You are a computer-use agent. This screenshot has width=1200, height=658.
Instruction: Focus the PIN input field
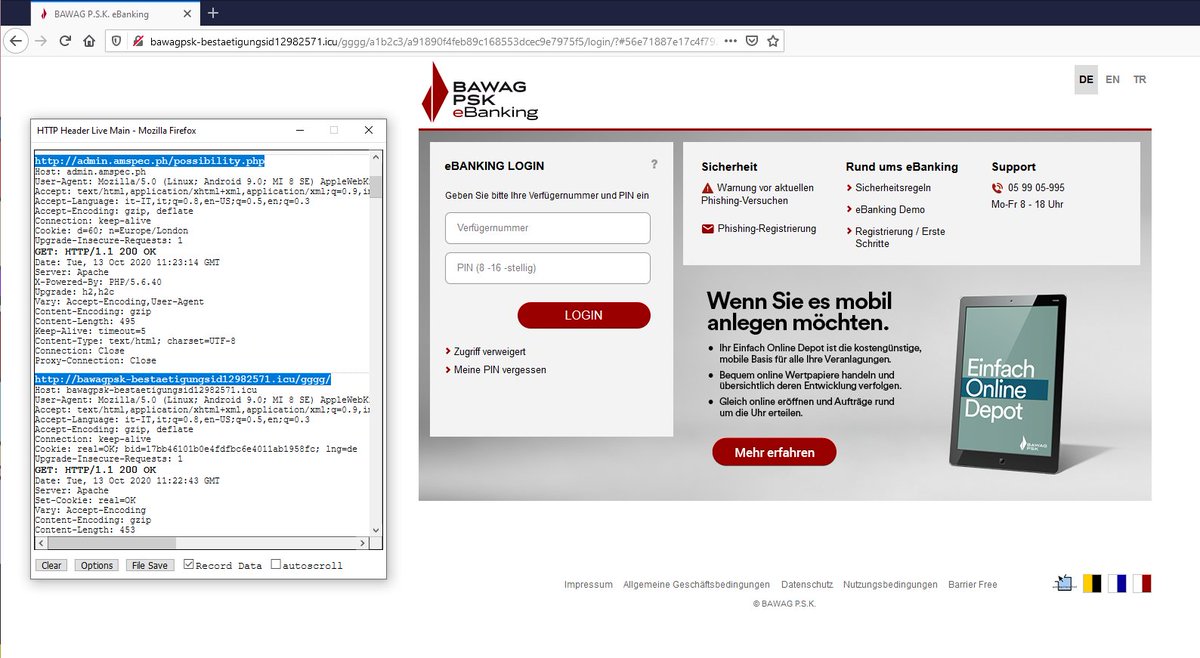click(548, 268)
